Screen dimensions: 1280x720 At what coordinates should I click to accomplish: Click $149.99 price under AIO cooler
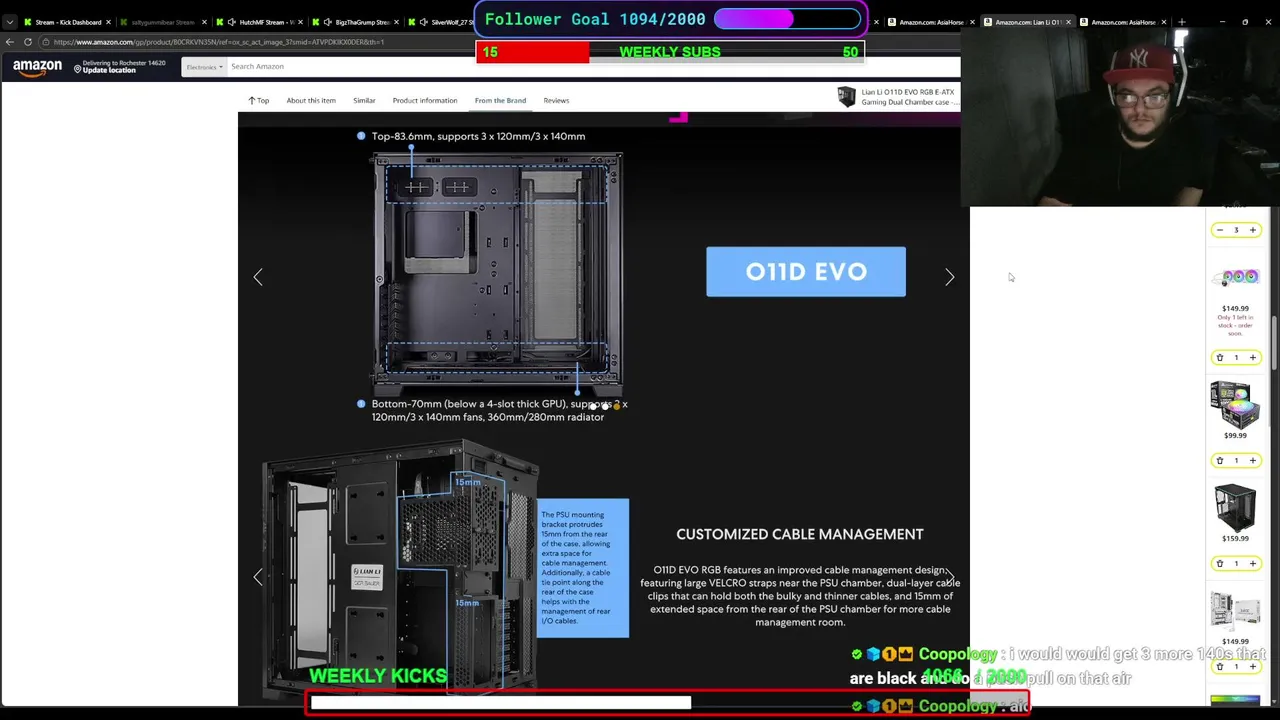(1235, 309)
